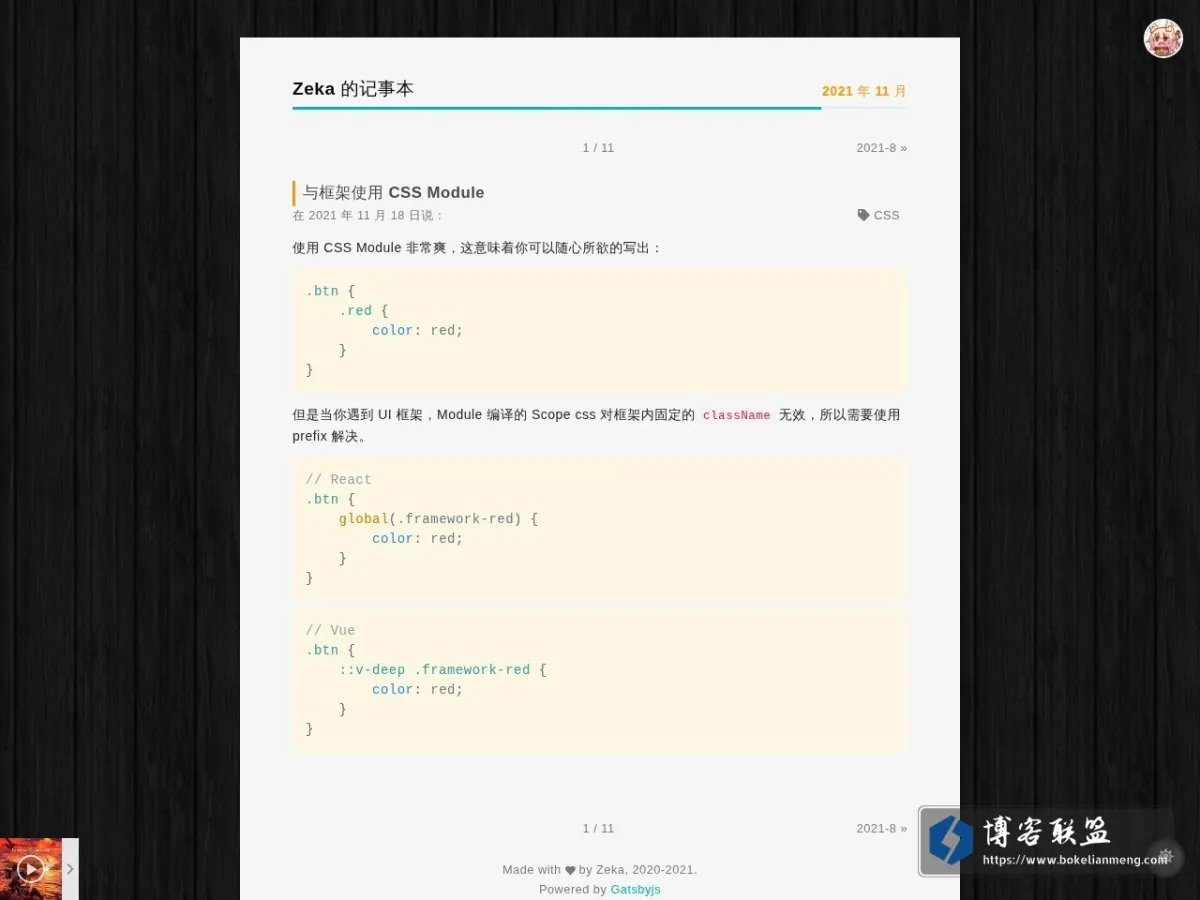Open the Zeka 的记事本 site title
This screenshot has width=1200, height=900.
[x=353, y=89]
